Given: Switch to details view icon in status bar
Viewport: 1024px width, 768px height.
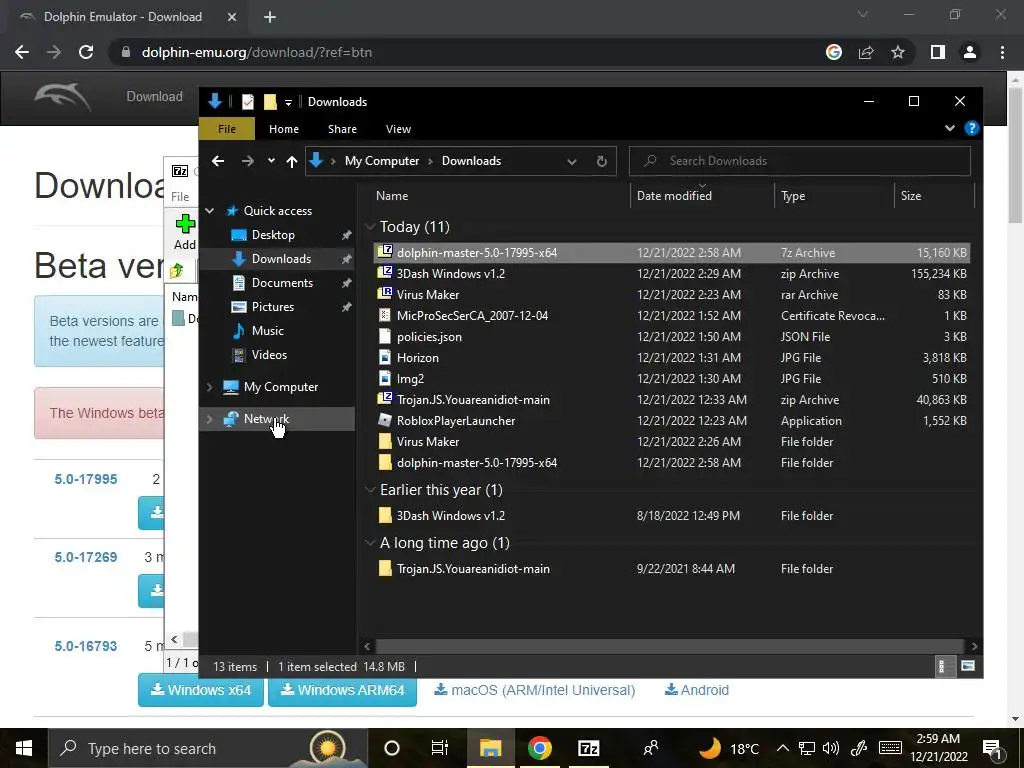Looking at the screenshot, I should coord(942,666).
